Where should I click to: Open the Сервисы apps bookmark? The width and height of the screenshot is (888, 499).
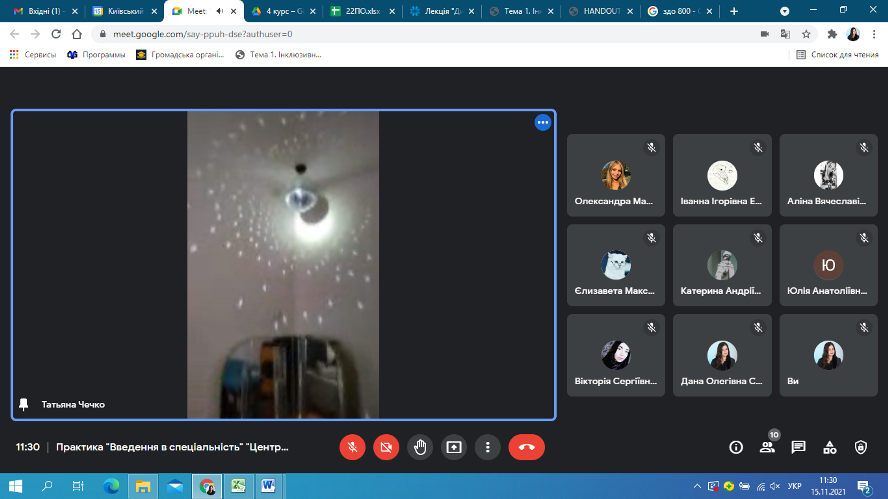pos(33,54)
